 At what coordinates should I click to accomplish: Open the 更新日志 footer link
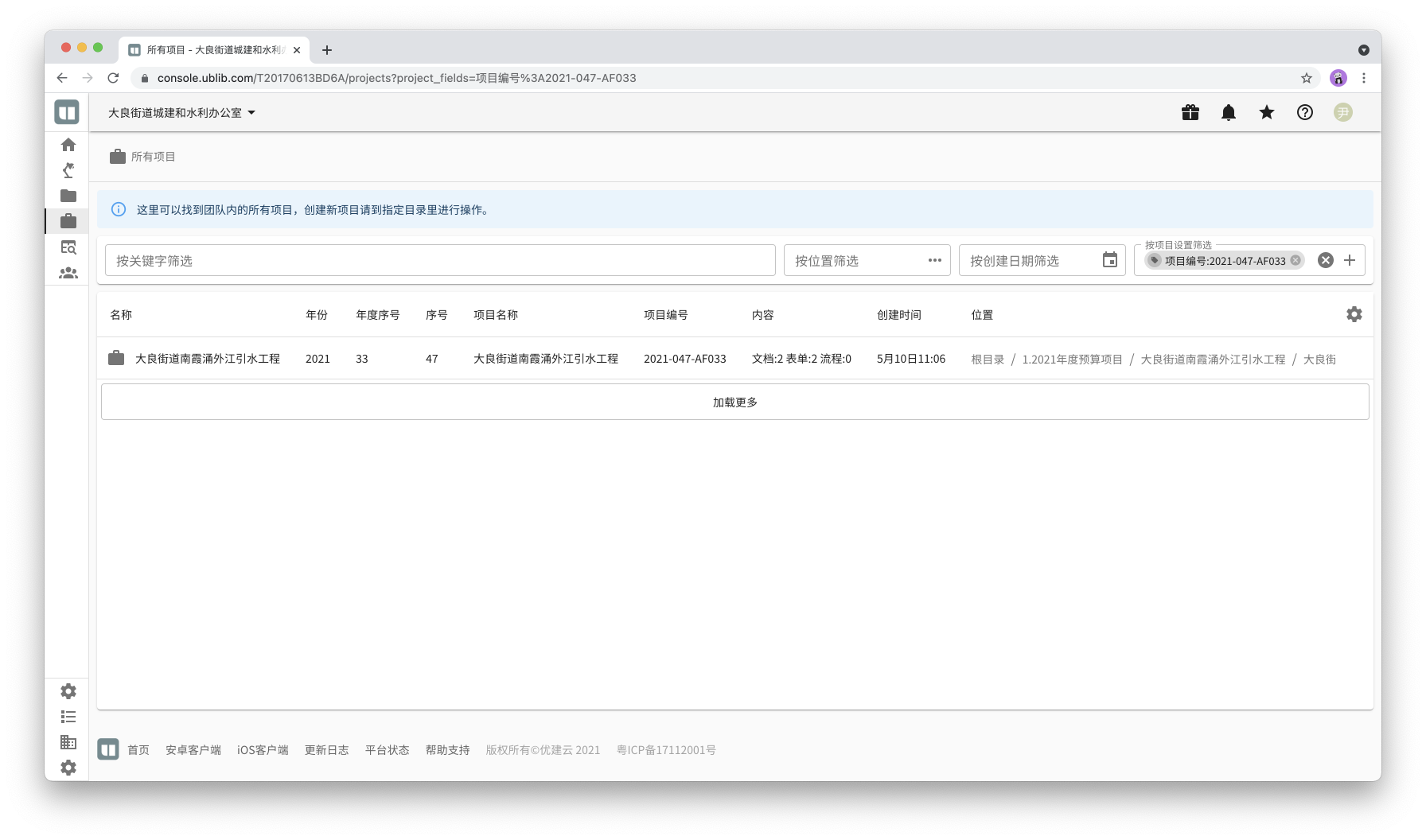[x=326, y=750]
